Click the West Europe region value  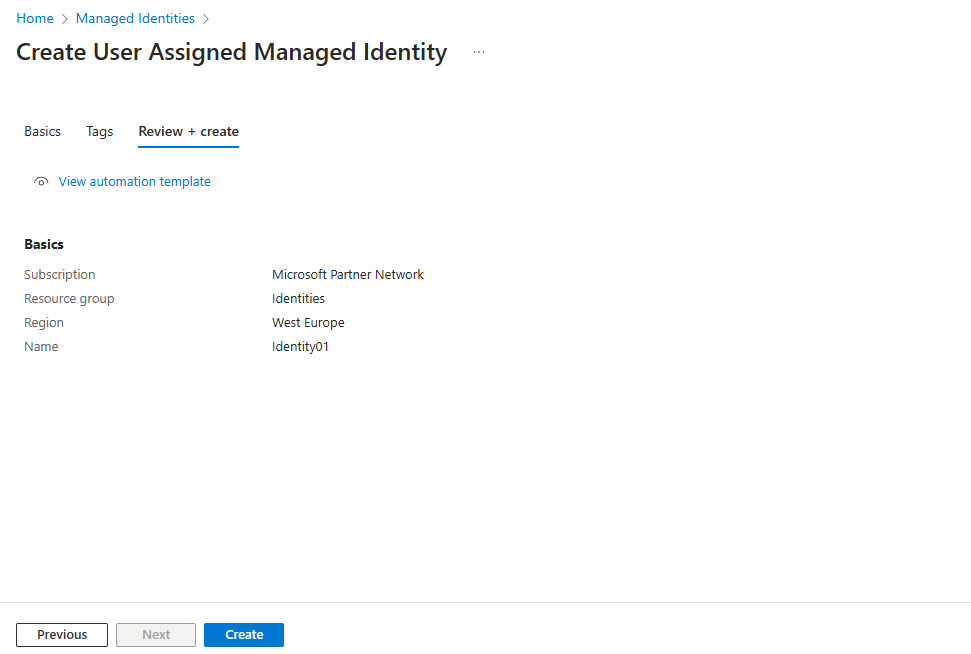308,323
